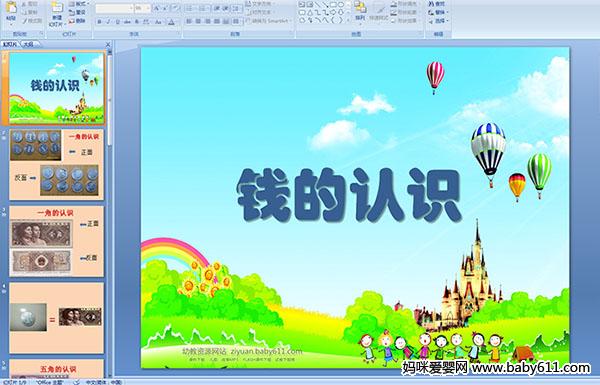This screenshot has height=385, width=600.
Task: Switch to the Outline pane tab
Action: point(28,44)
